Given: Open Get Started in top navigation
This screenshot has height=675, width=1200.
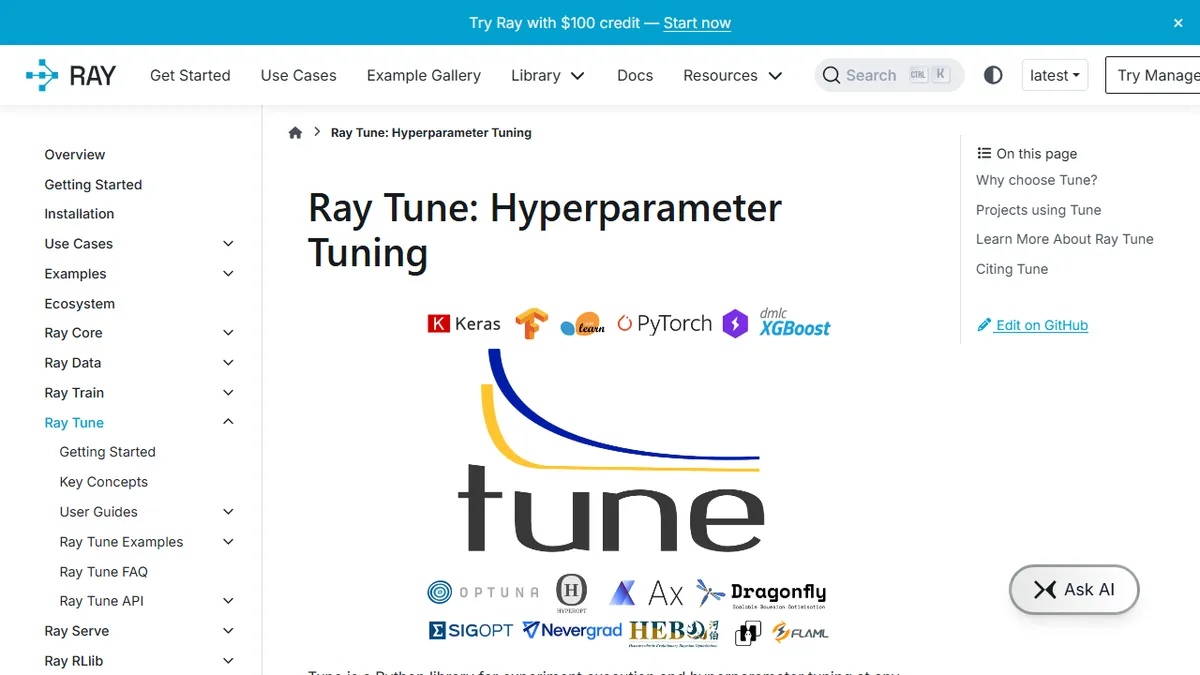Looking at the screenshot, I should click(190, 75).
